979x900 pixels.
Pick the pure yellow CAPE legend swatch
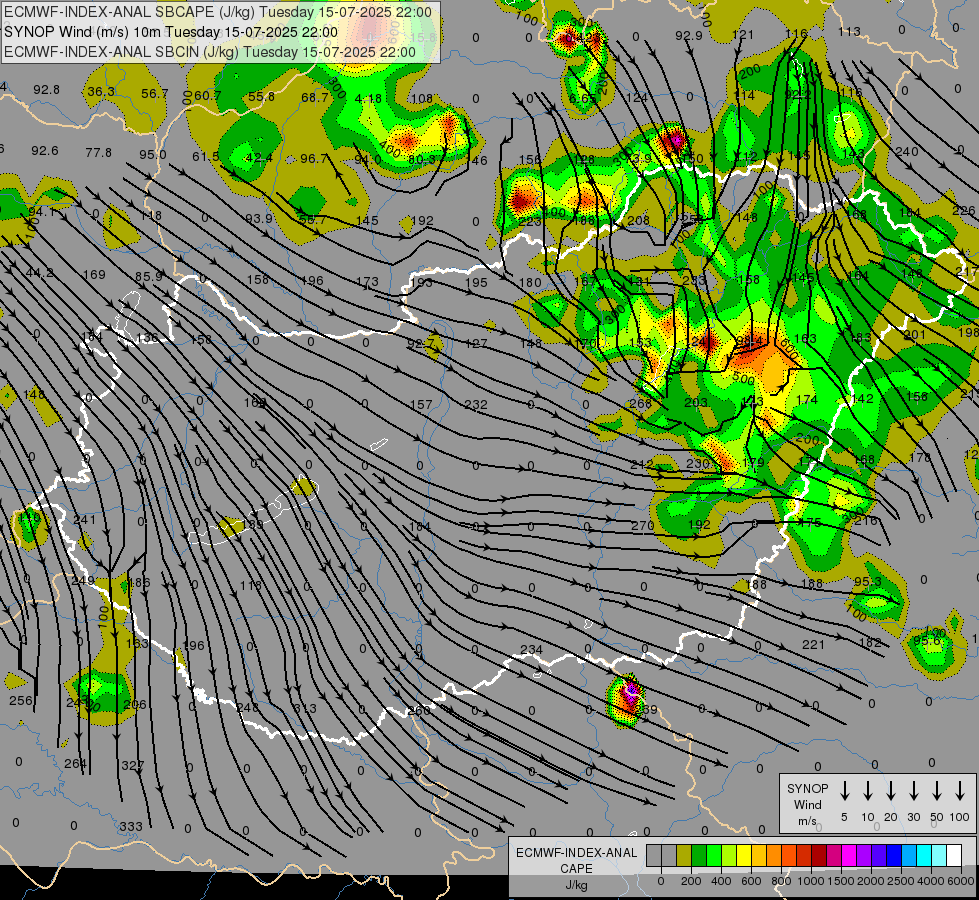tap(744, 855)
